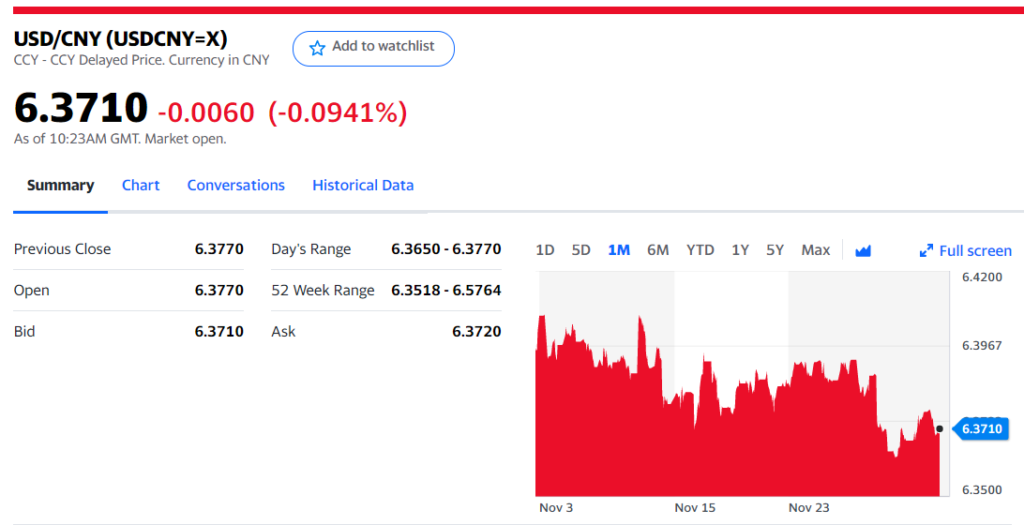Set chart range to 5D
Viewport: 1024px width, 525px height.
point(581,250)
